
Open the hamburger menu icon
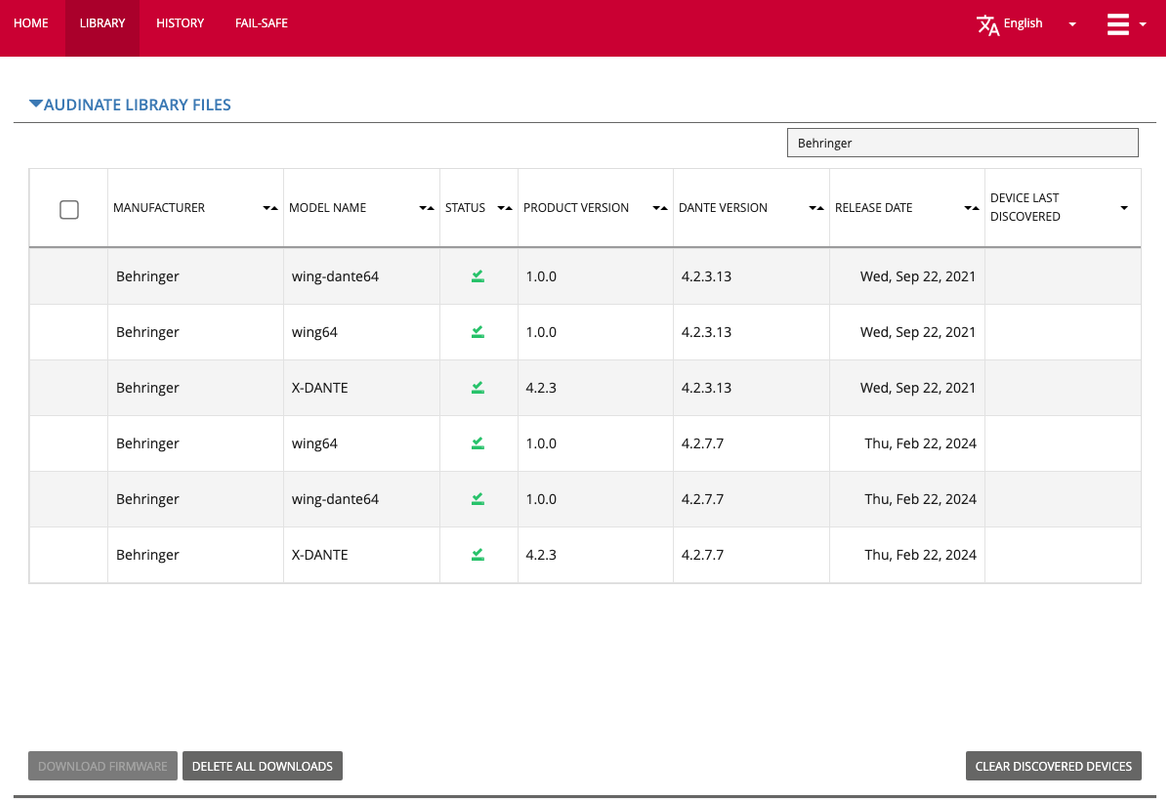click(x=1118, y=24)
